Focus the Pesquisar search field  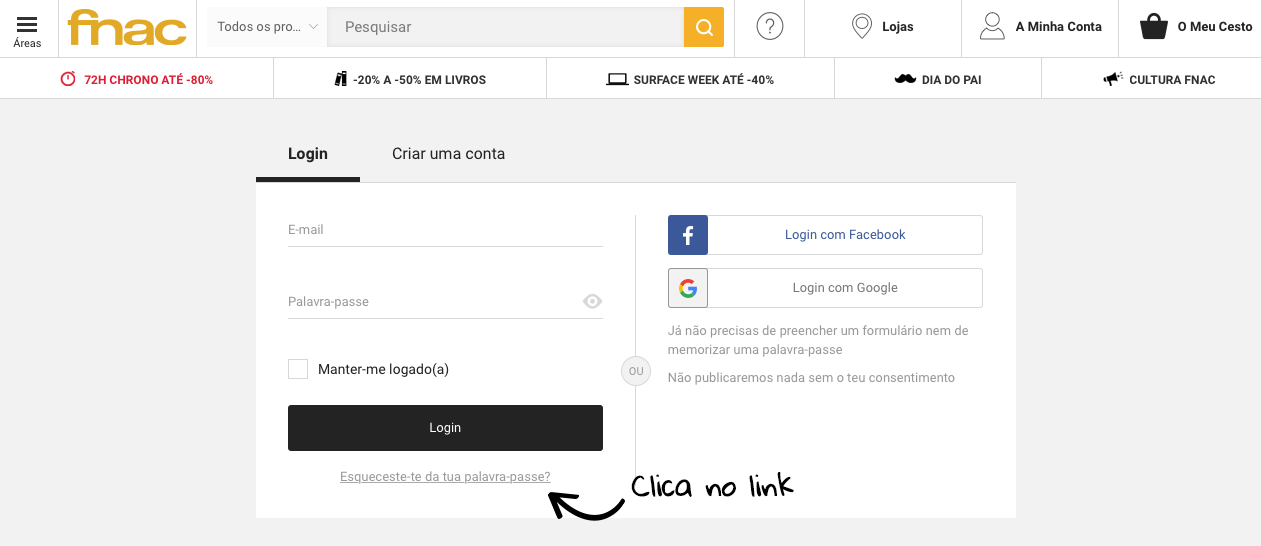pos(505,27)
